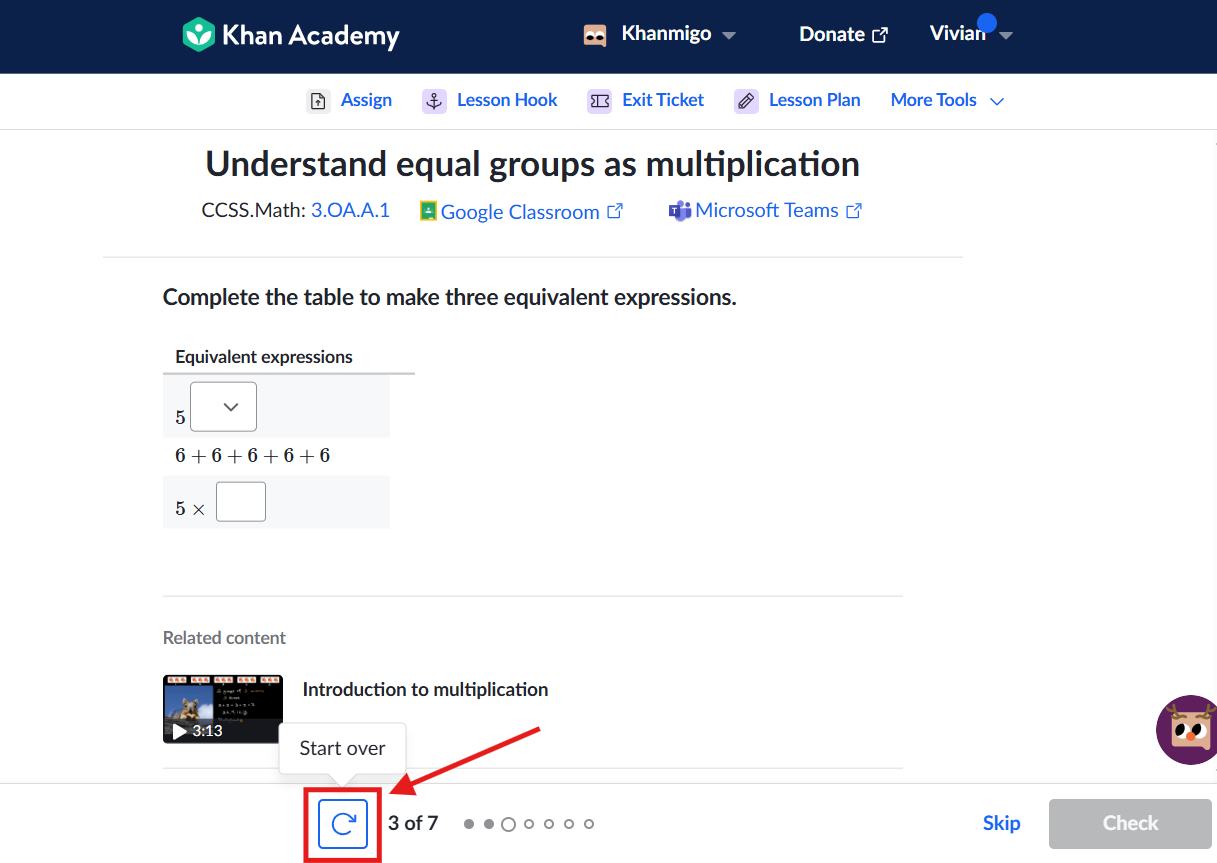Expand the More Tools menu
This screenshot has height=863, width=1217.
point(947,100)
